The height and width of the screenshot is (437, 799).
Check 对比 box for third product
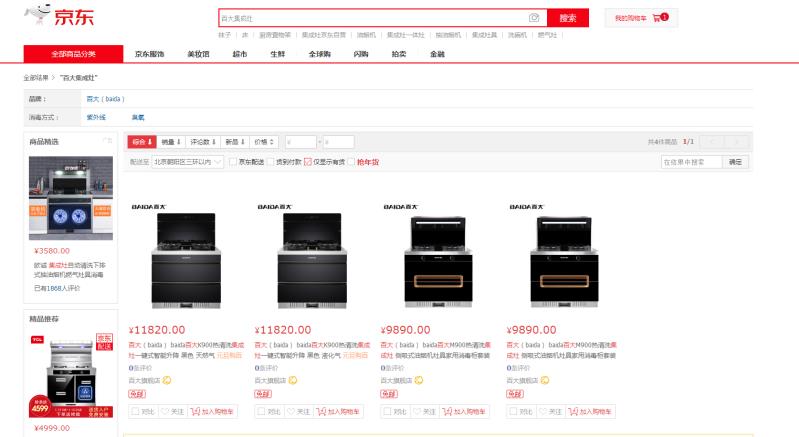pos(387,412)
